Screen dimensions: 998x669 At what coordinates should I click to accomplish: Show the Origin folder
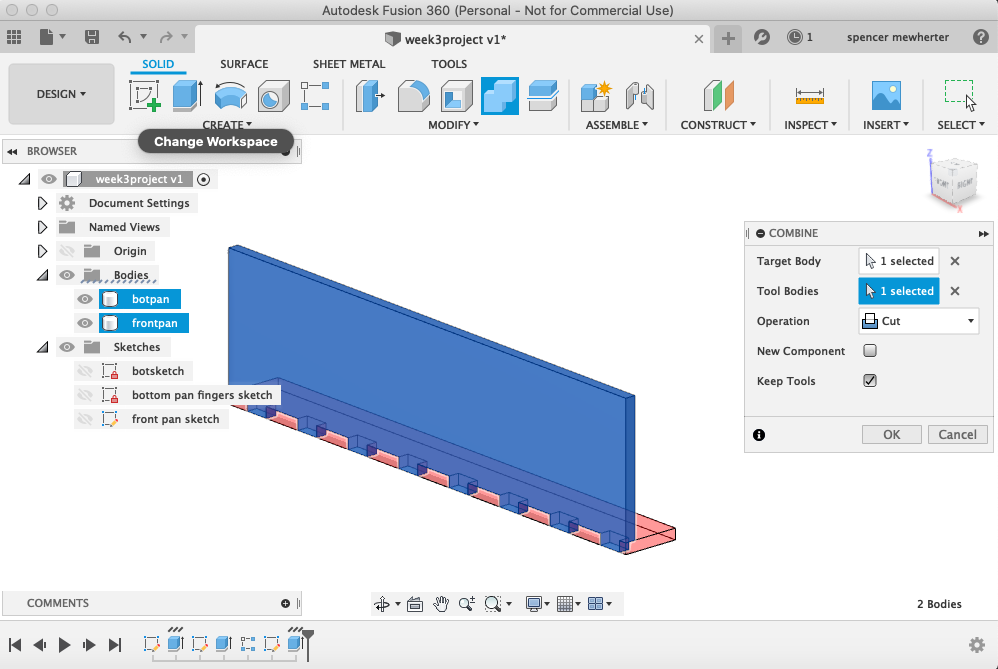(x=67, y=251)
